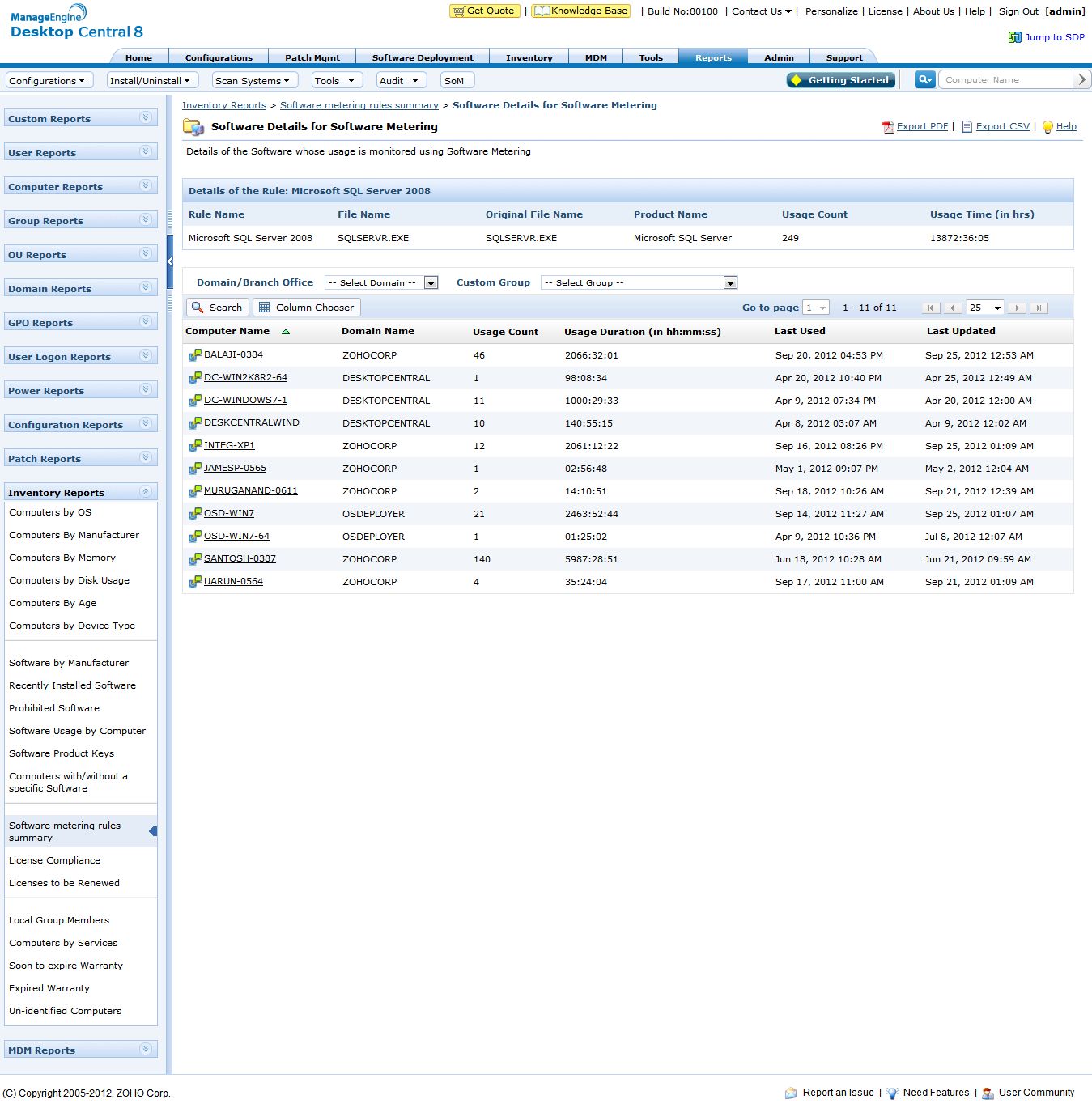The image size is (1092, 1112).
Task: Open Computers by Disk Usage report
Action: 69,580
